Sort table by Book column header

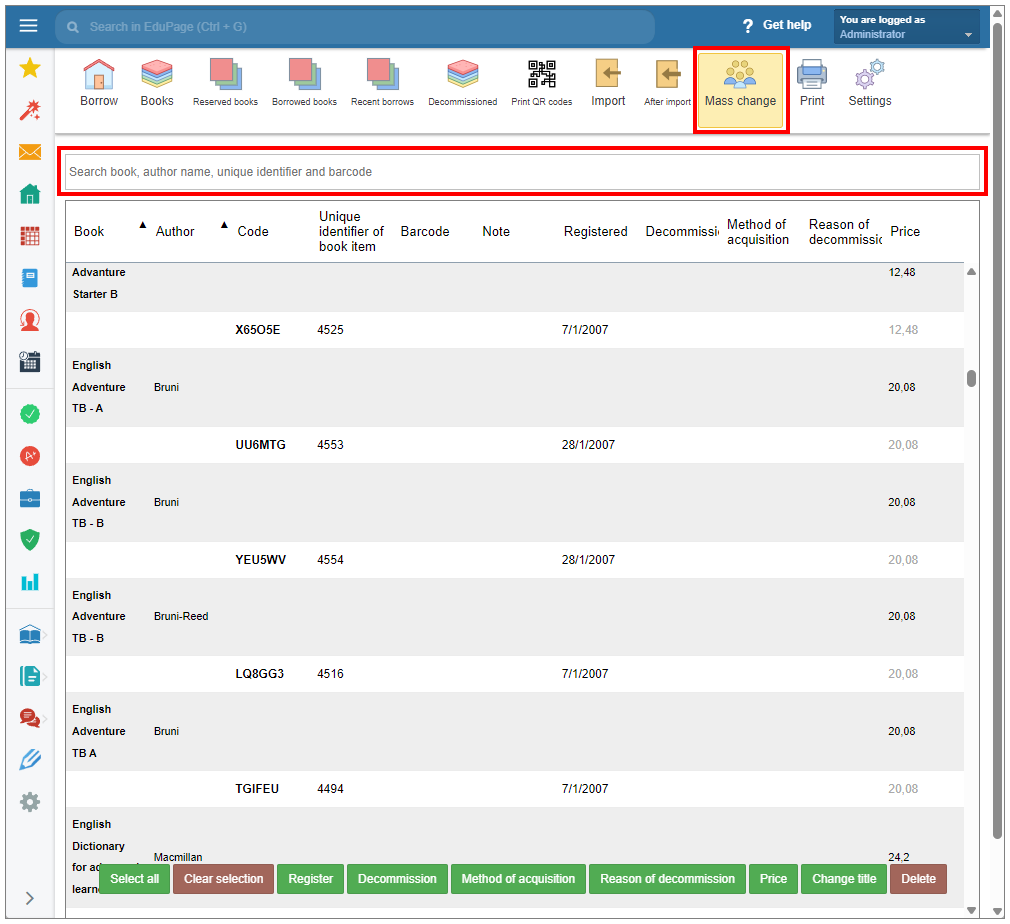click(x=89, y=231)
